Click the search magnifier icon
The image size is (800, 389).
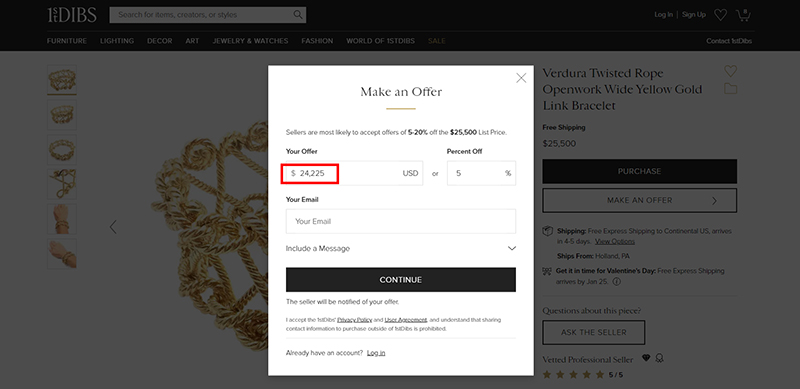(x=298, y=15)
